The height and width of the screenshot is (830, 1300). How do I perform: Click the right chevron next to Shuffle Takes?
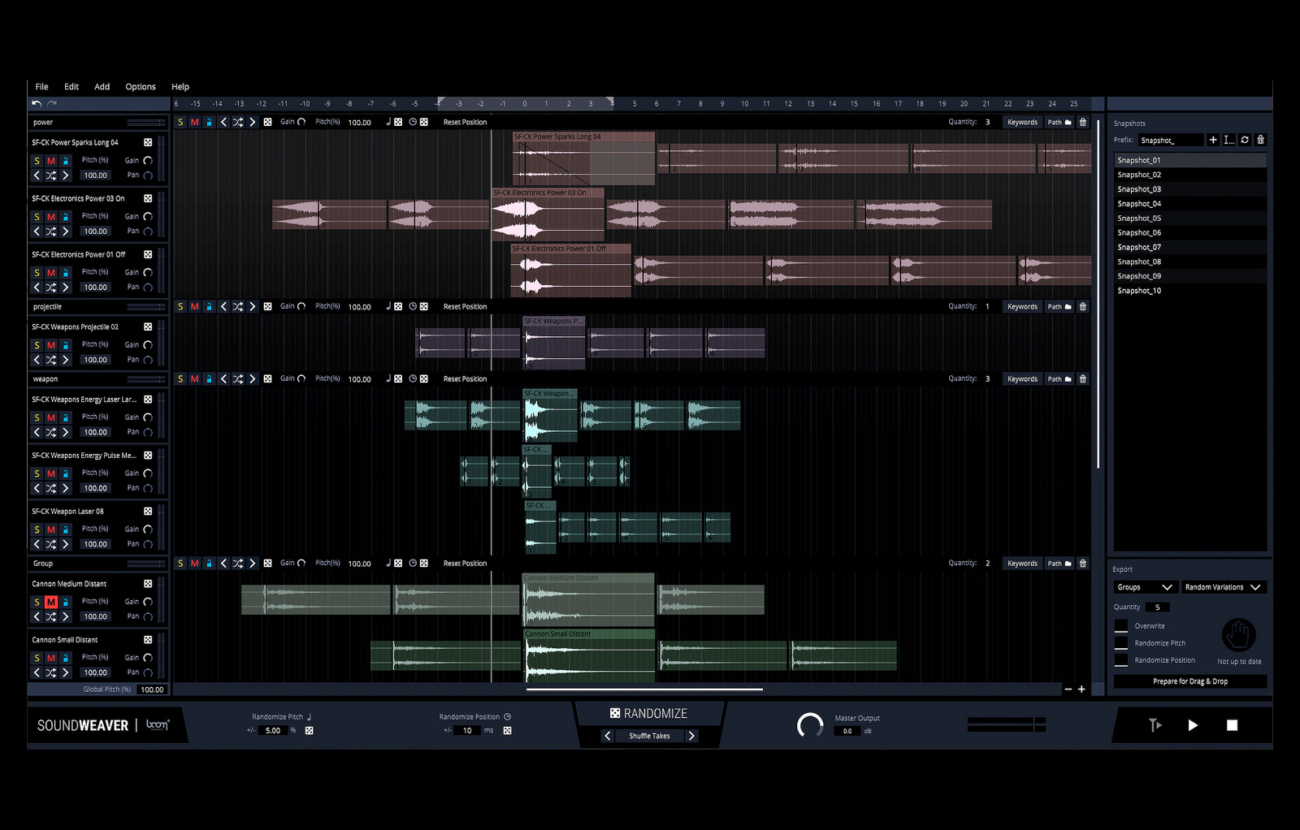pyautogui.click(x=692, y=735)
